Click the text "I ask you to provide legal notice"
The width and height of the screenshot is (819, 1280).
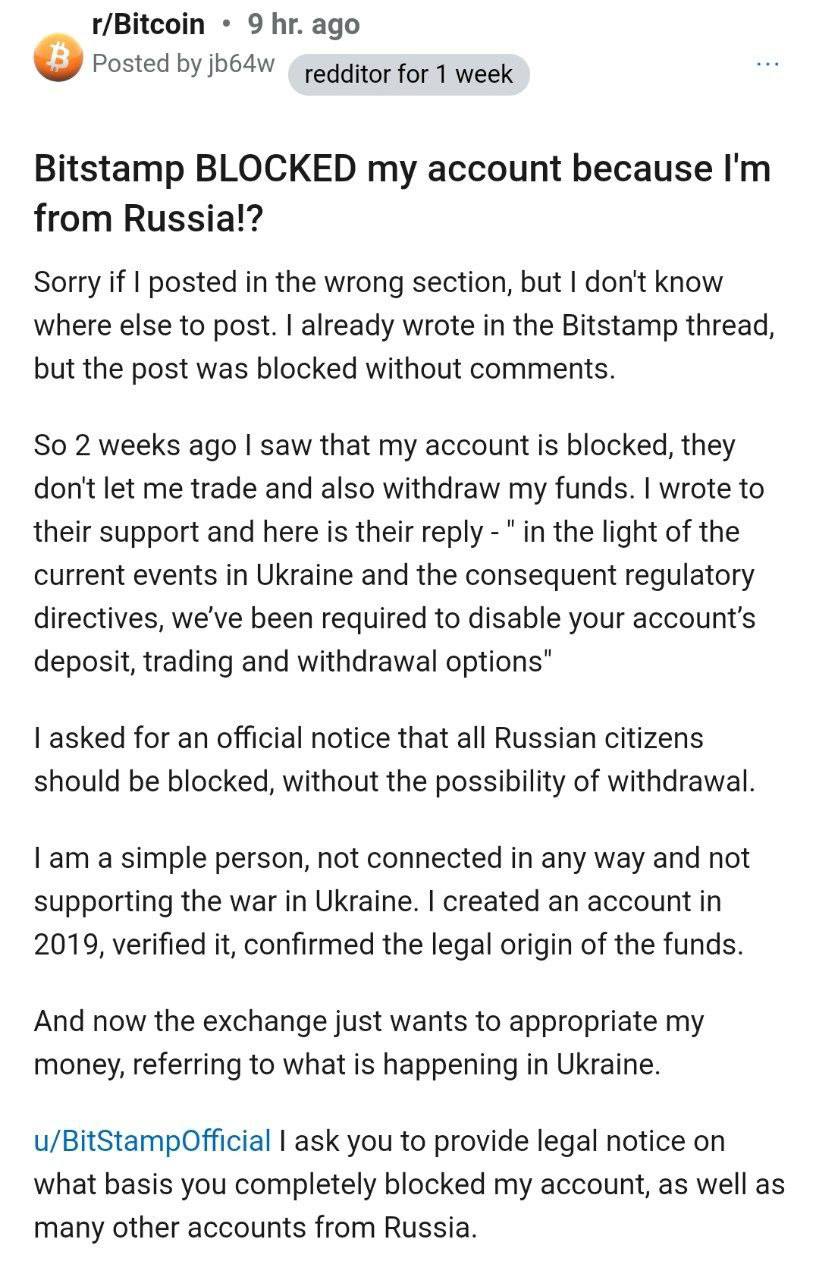(x=502, y=1140)
